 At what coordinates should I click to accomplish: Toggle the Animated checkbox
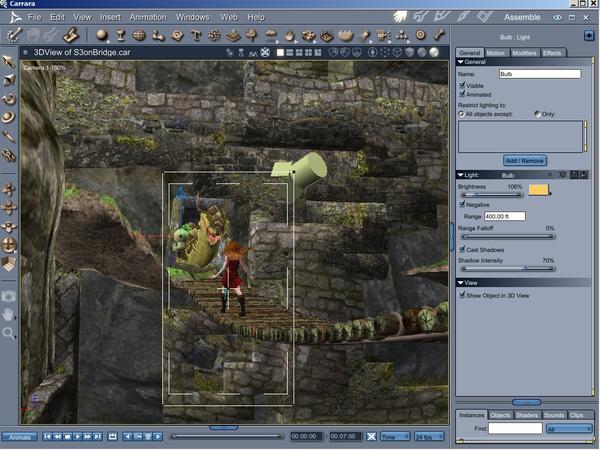462,94
